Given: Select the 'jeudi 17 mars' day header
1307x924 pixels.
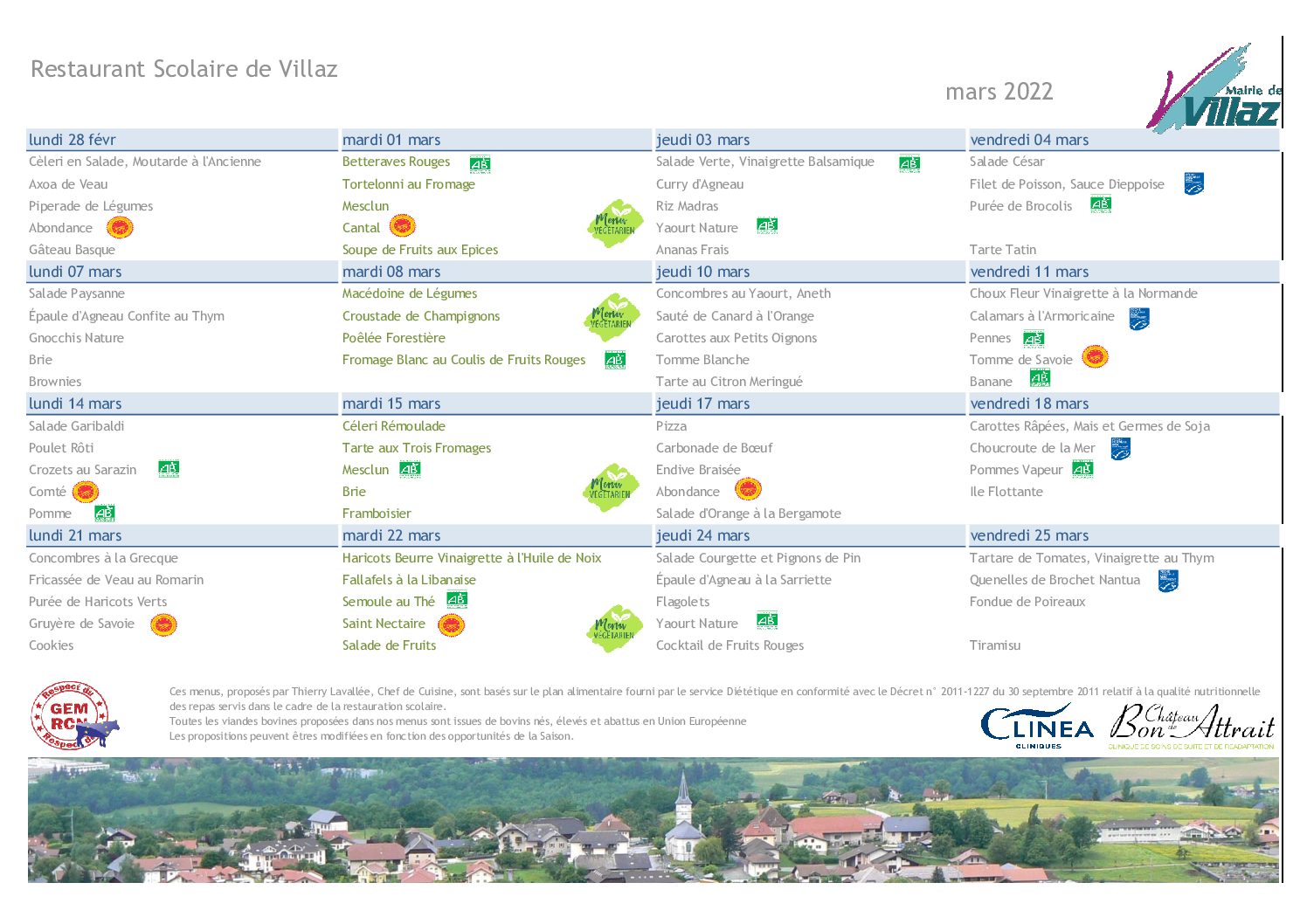Looking at the screenshot, I should tap(809, 403).
